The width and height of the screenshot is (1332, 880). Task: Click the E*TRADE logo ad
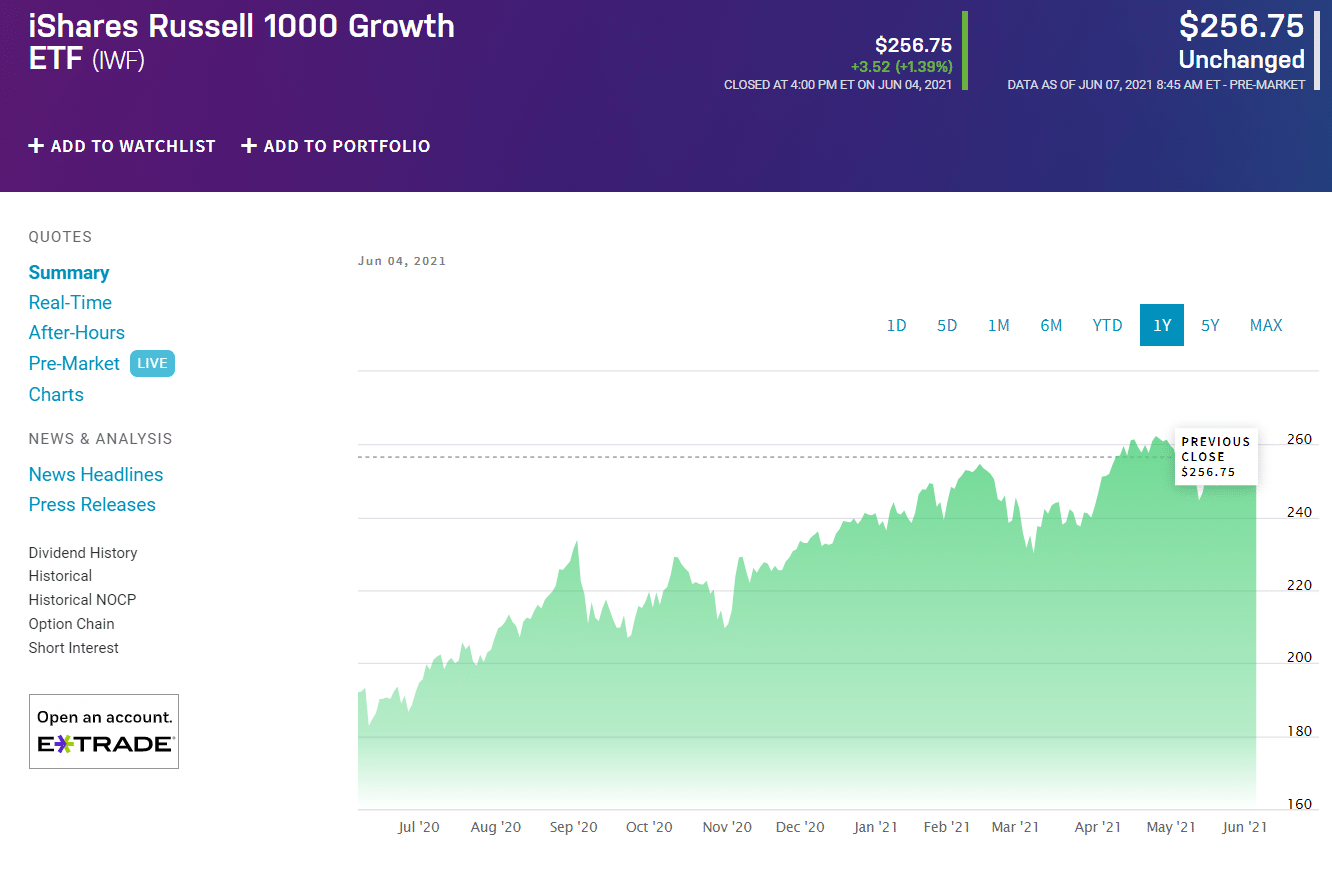[x=104, y=731]
